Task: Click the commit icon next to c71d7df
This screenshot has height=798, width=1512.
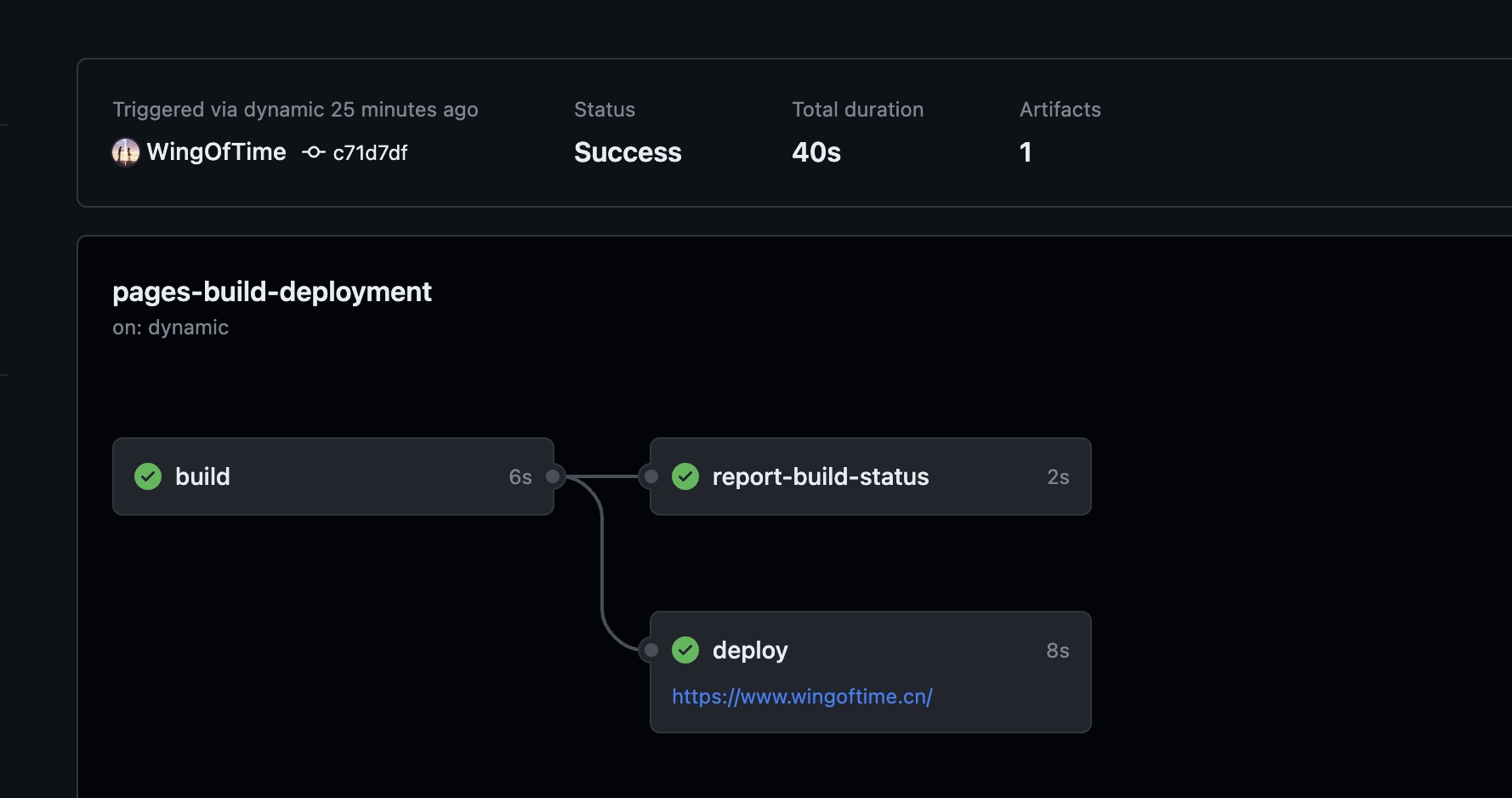Action: pyautogui.click(x=312, y=153)
